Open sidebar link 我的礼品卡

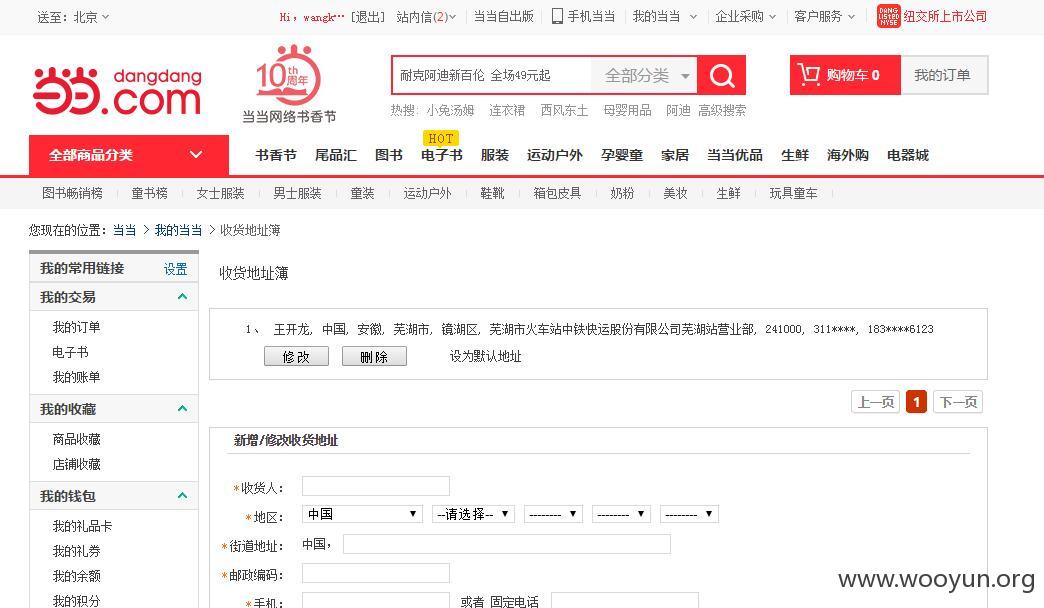click(x=83, y=526)
